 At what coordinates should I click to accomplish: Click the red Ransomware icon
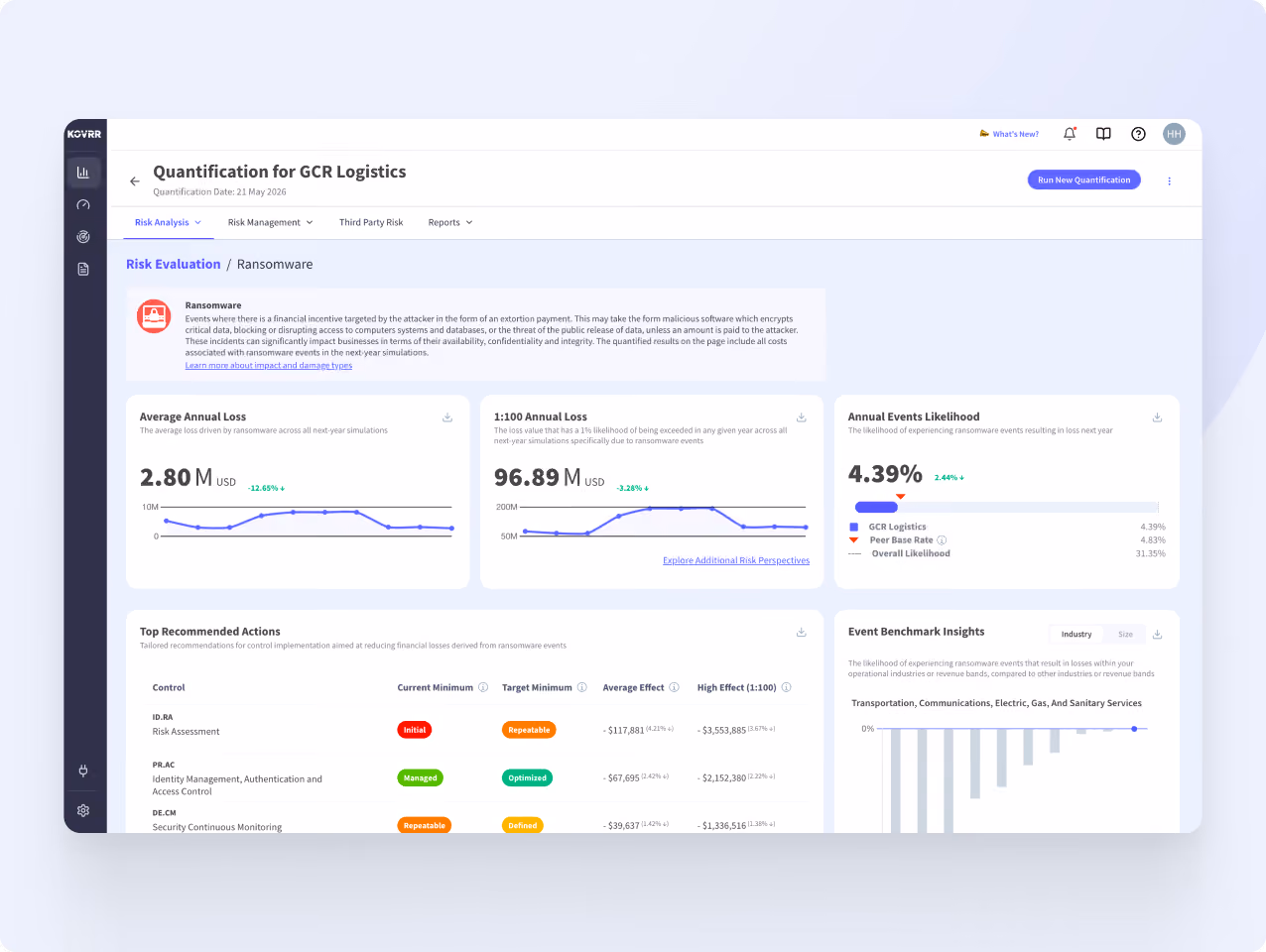pos(154,316)
